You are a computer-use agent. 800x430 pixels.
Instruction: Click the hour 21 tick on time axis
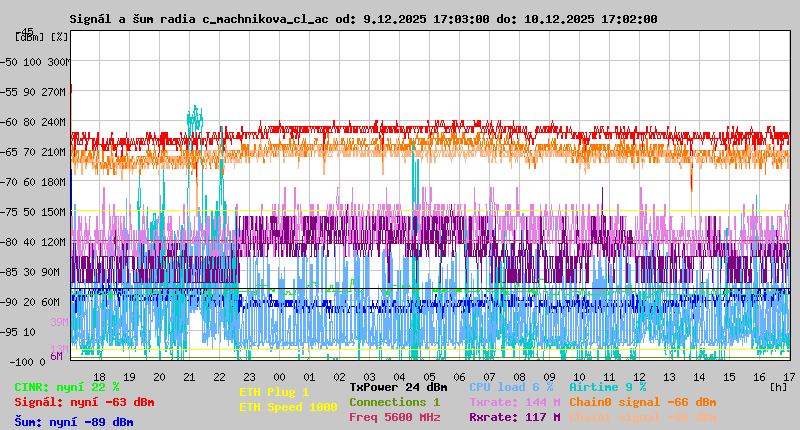189,376
